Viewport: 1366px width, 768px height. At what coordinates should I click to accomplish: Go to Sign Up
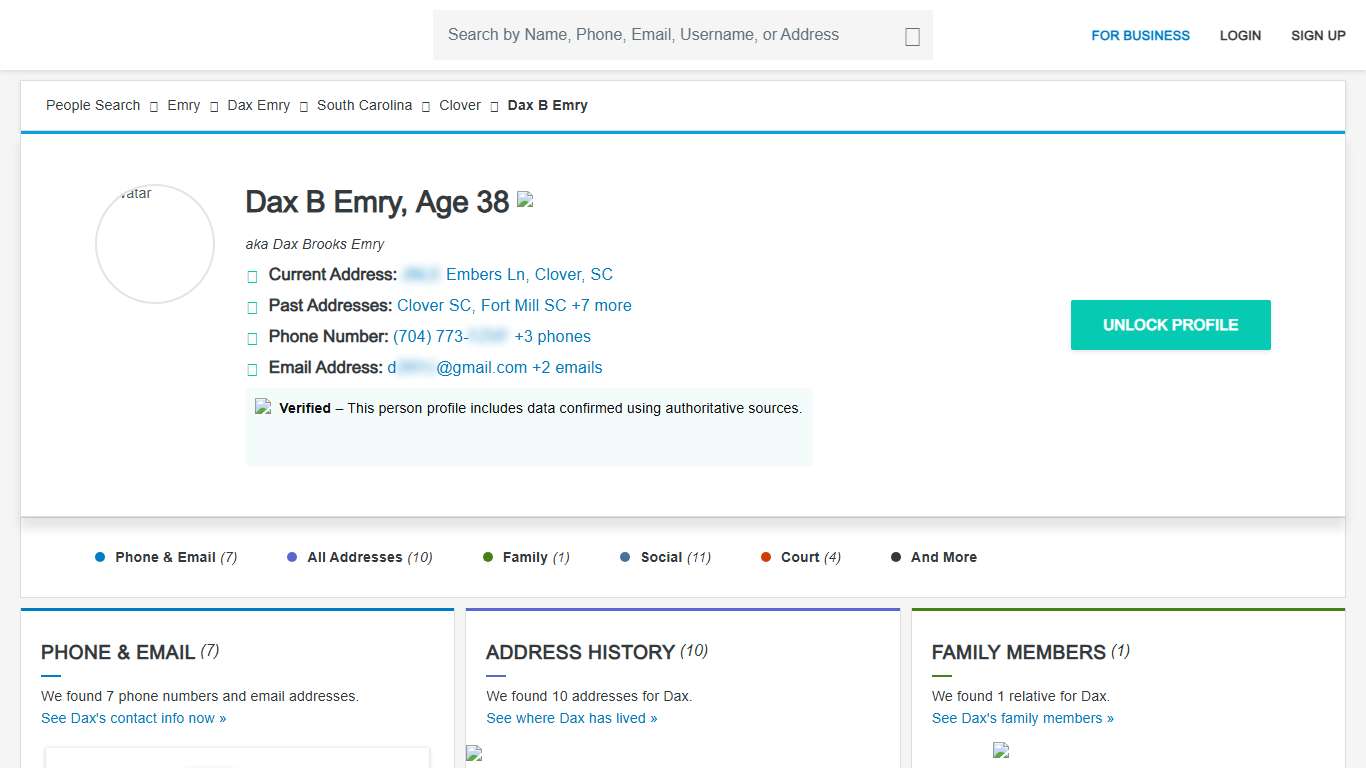coord(1318,35)
